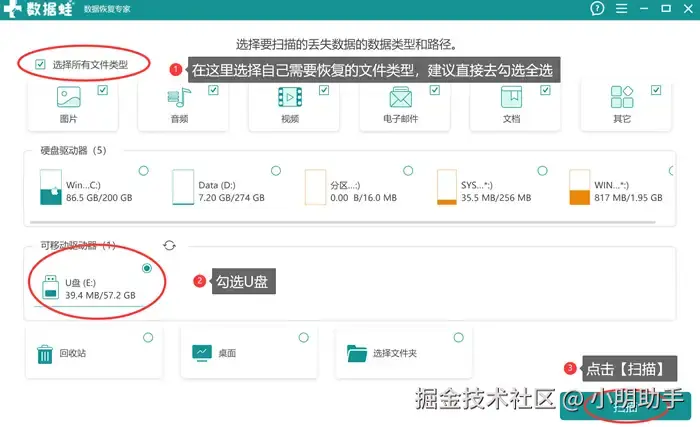Screen dimensions: 700x427
Task: Click the 39.4 MB/57.2 GB capacity text
Action: click(100, 295)
